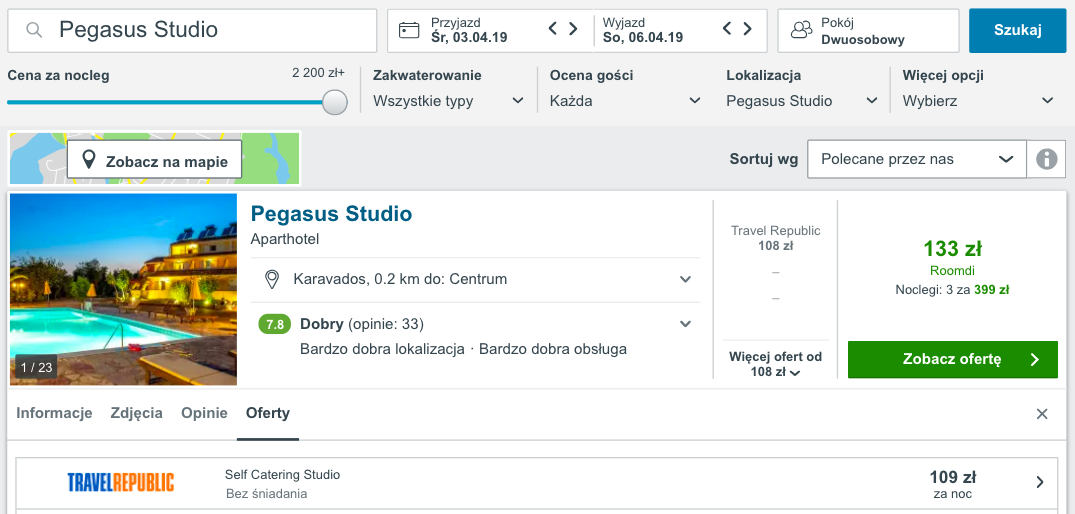Open the Ocena gości filter
The height and width of the screenshot is (514, 1075).
tap(625, 100)
